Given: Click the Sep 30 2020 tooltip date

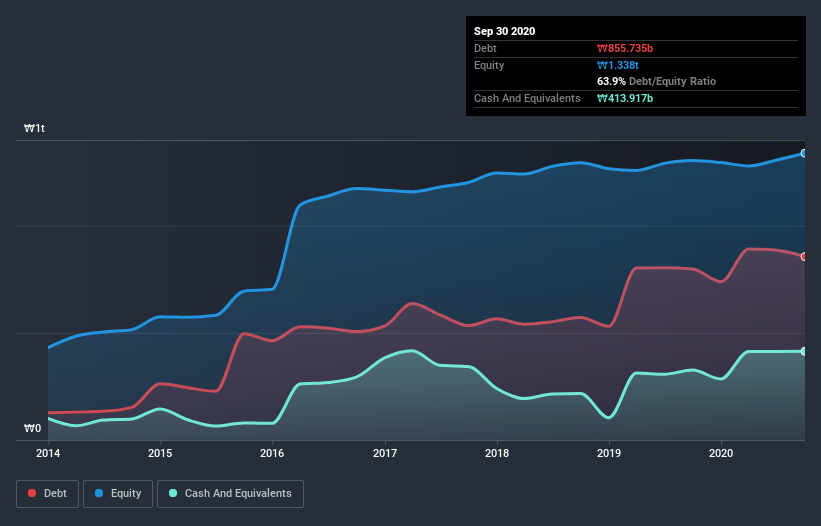Looking at the screenshot, I should [x=505, y=31].
